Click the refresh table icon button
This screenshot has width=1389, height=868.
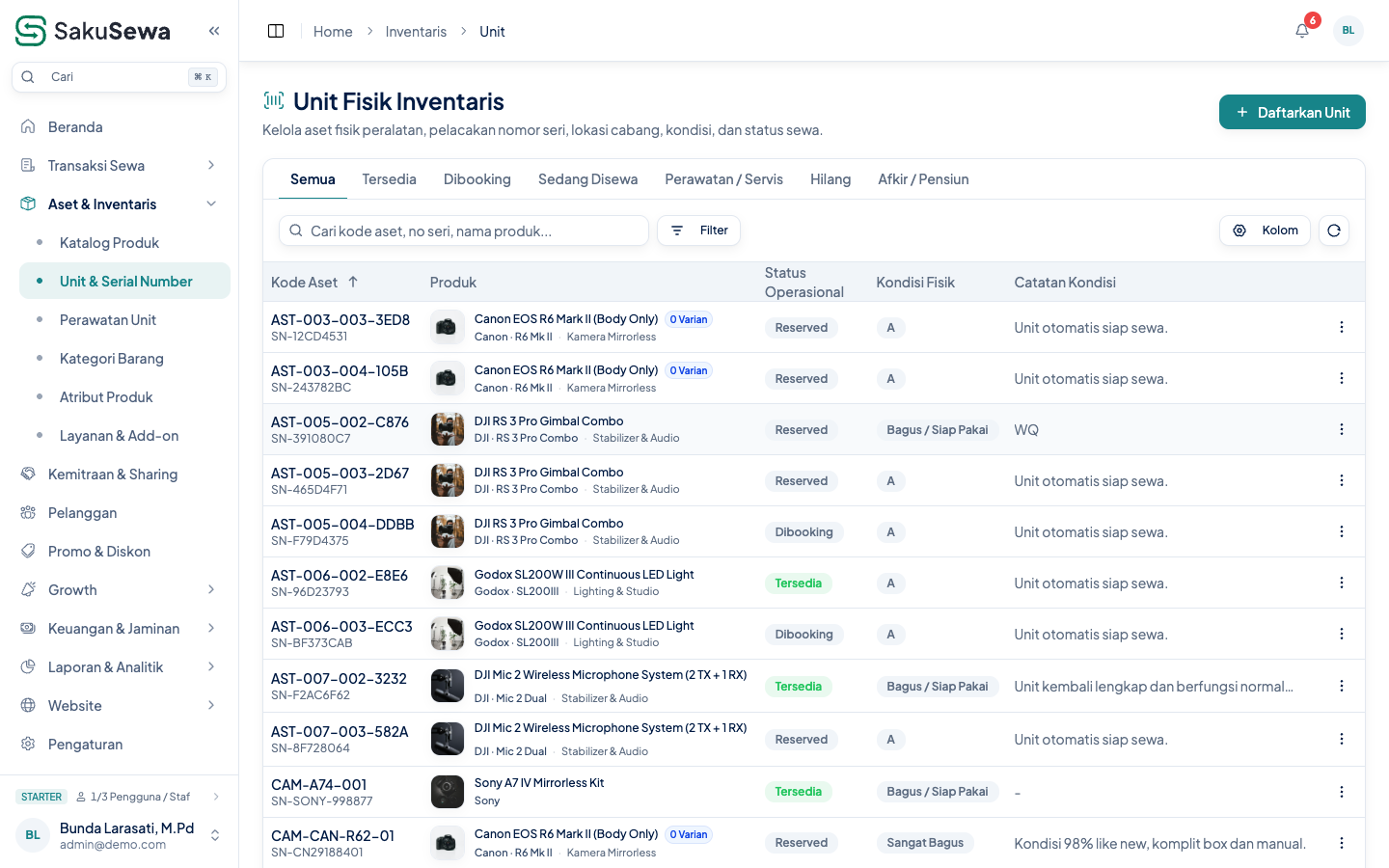[1334, 231]
